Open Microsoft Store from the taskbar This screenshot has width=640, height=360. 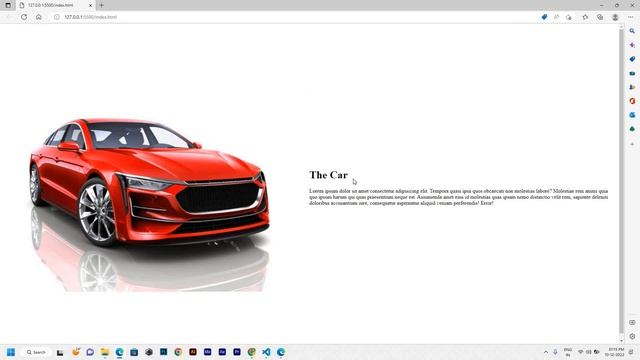[134, 352]
